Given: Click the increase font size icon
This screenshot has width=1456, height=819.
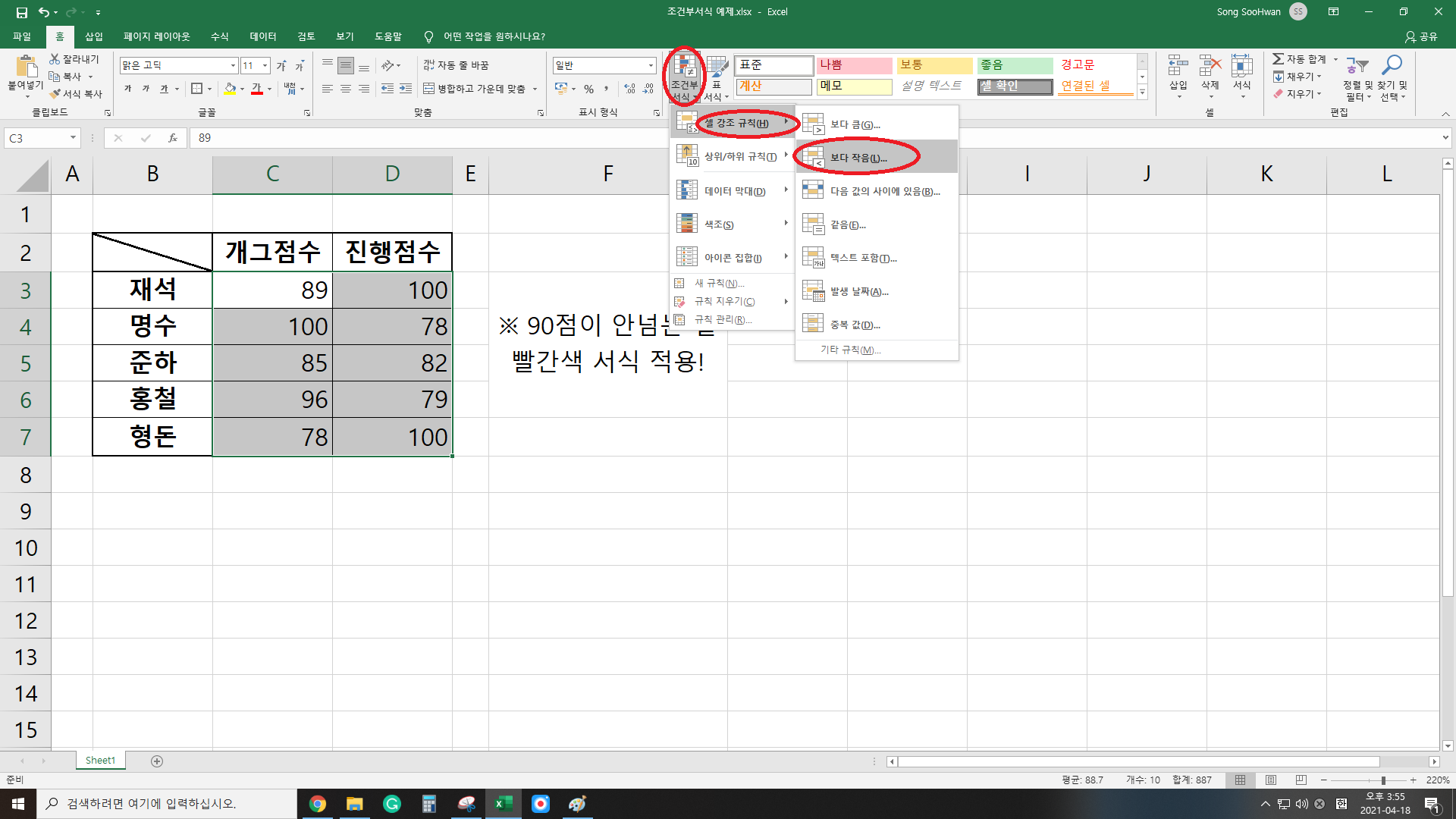Looking at the screenshot, I should tap(281, 66).
